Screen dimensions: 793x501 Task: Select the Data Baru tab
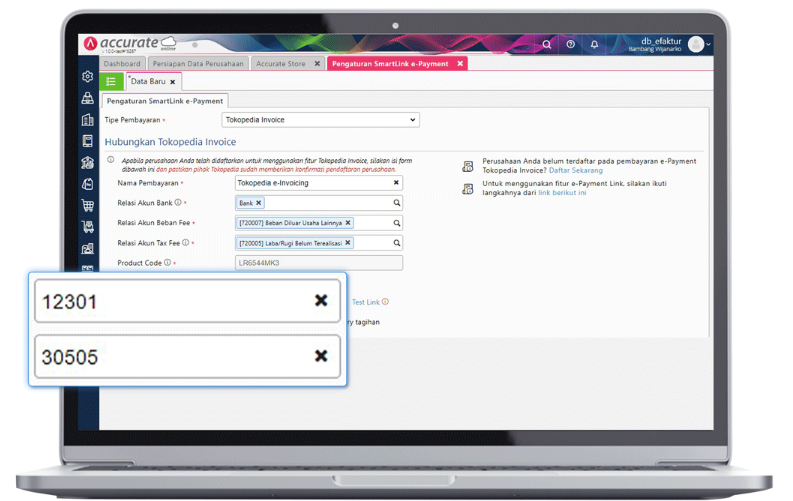(148, 81)
